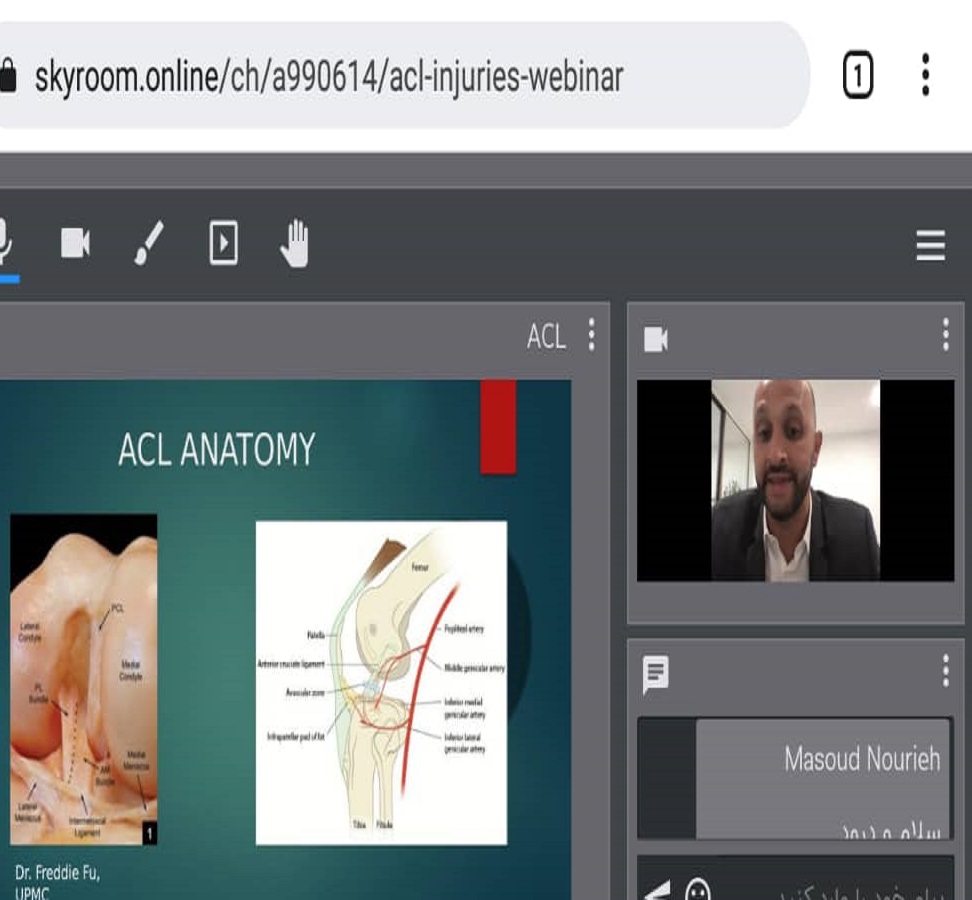Image resolution: width=972 pixels, height=900 pixels.
Task: Raise your hand in the webinar
Action: coord(295,243)
